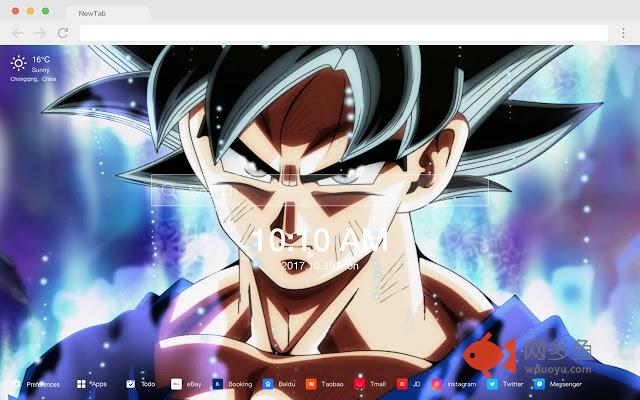Click the Sunny weather condition text

40,70
